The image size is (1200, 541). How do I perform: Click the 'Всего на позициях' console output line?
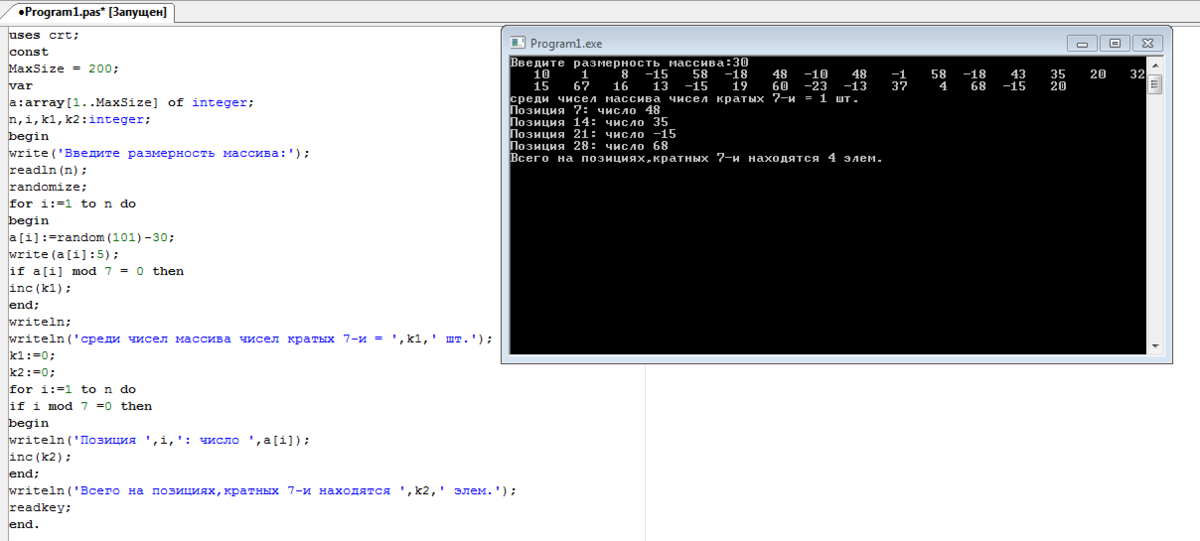tap(697, 158)
